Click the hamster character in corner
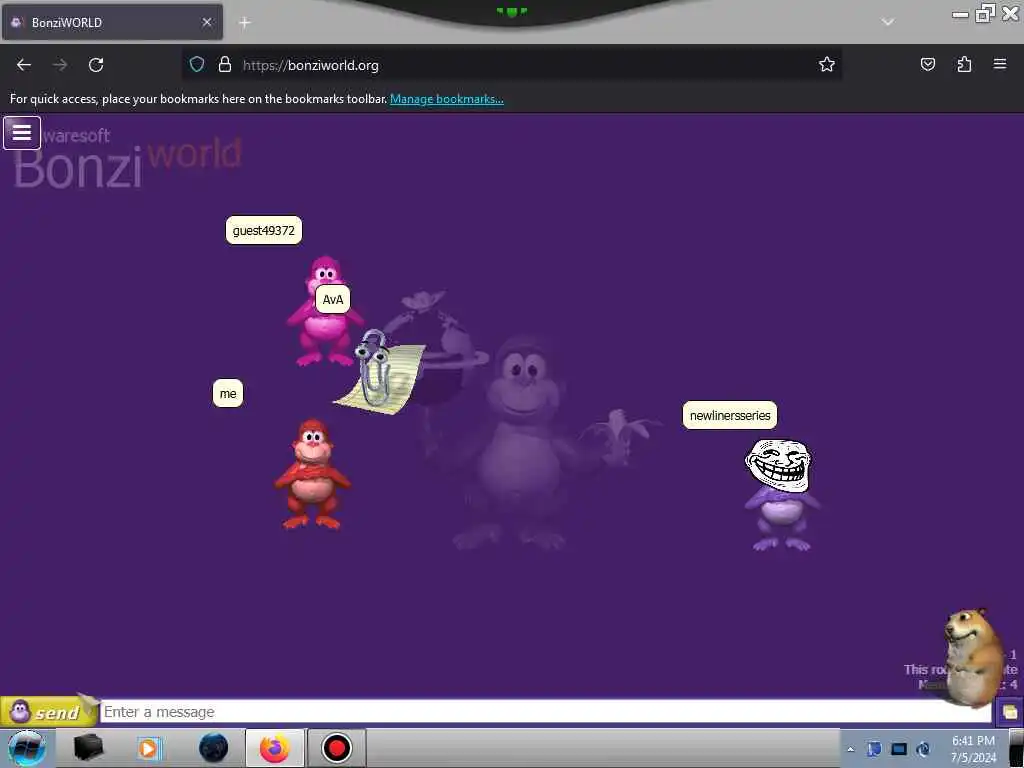This screenshot has height=768, width=1024. click(972, 658)
